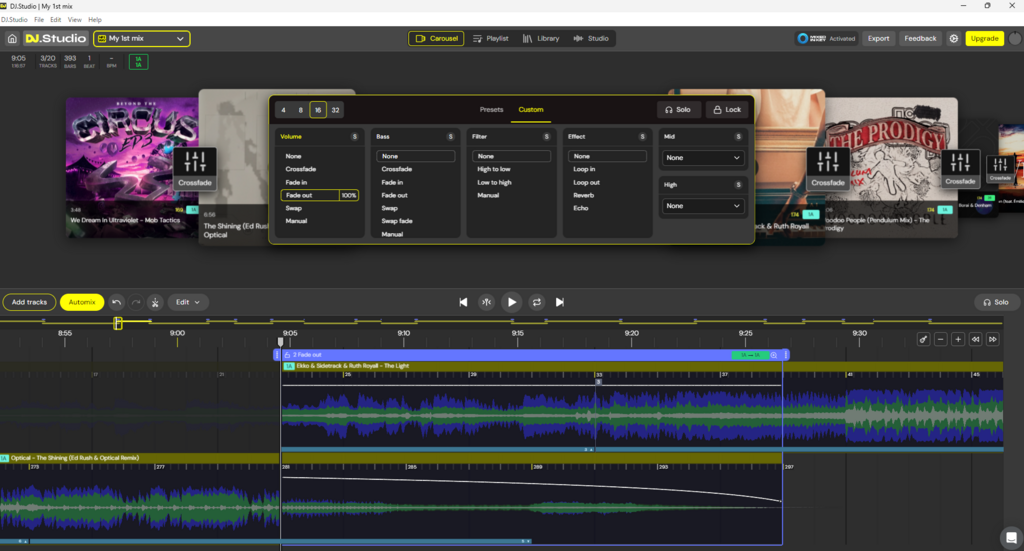Click the 100% field beside Fade out
The height and width of the screenshot is (551, 1024).
(349, 195)
